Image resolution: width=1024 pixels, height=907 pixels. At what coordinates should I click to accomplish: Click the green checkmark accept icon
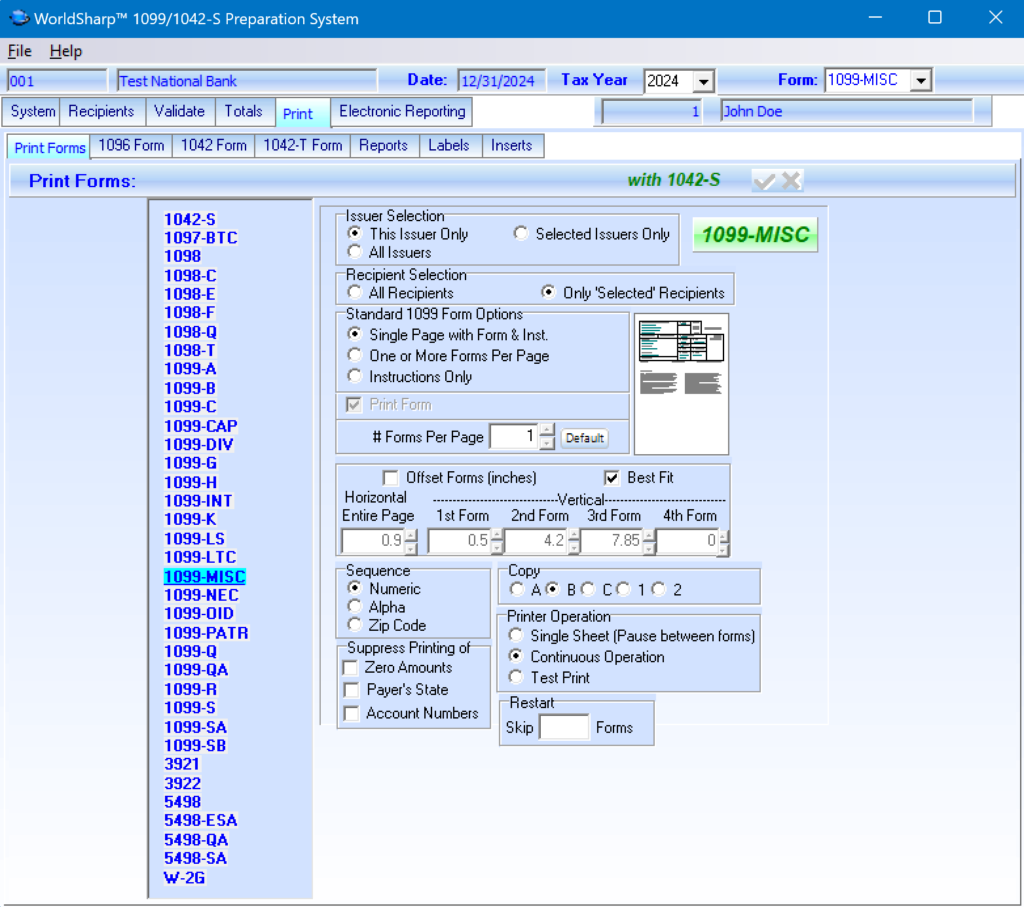(764, 181)
